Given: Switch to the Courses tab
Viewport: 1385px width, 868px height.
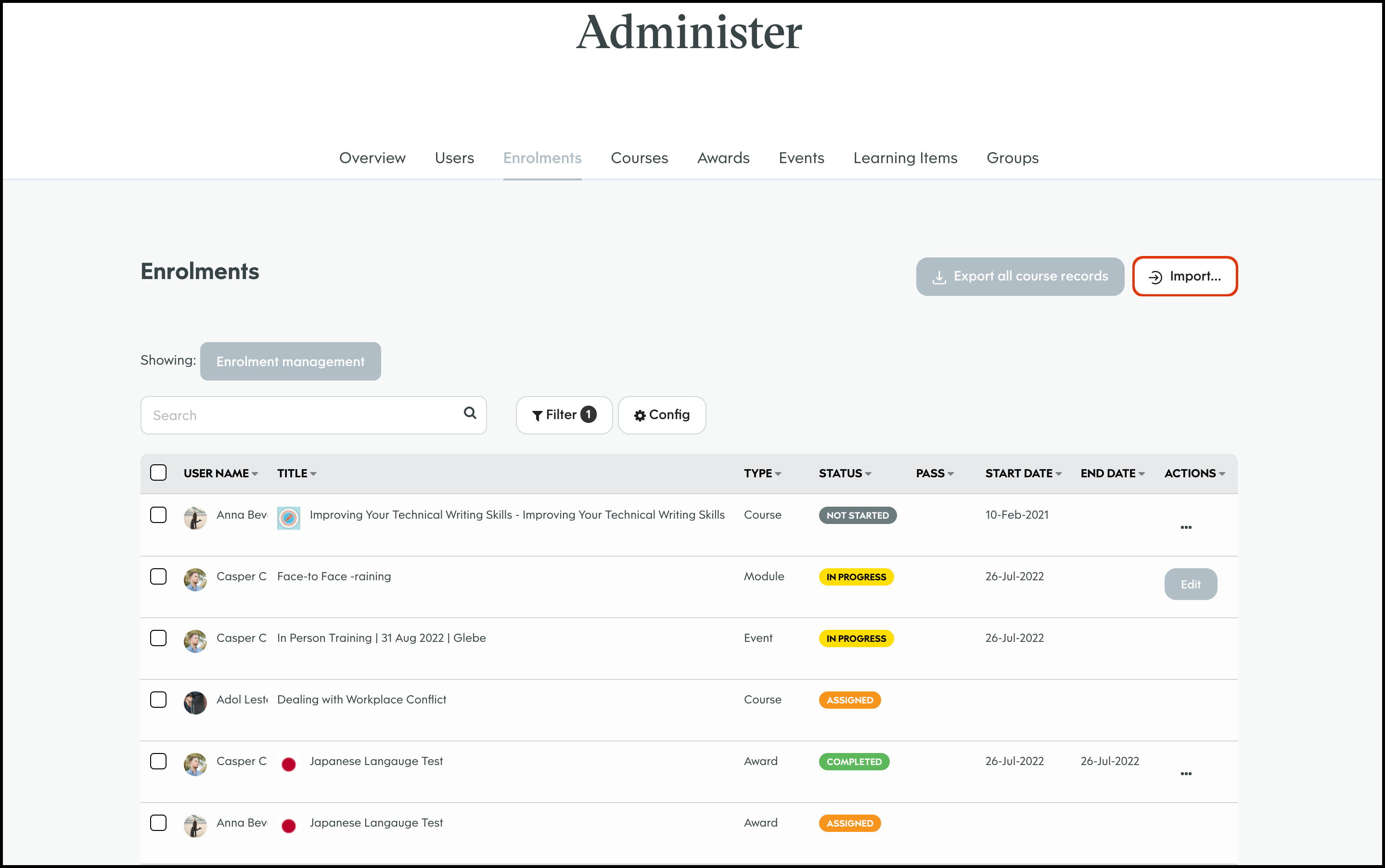Looking at the screenshot, I should 639,158.
